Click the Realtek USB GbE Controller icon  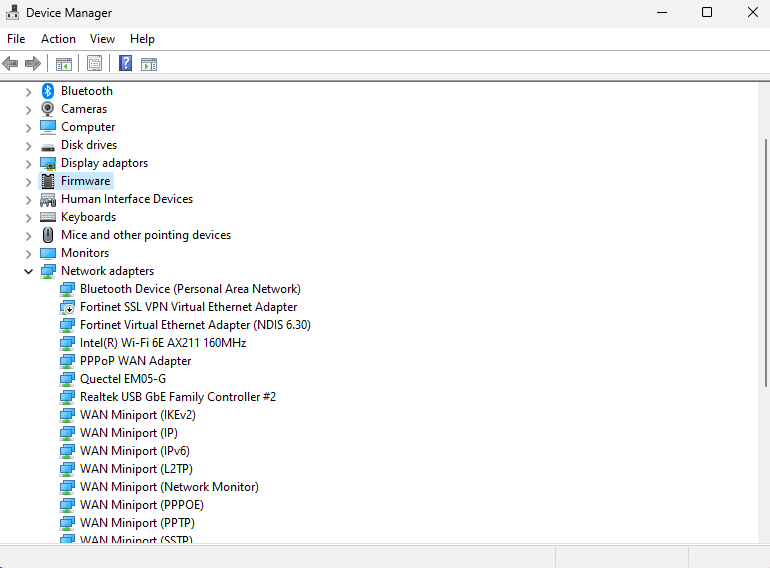67,397
